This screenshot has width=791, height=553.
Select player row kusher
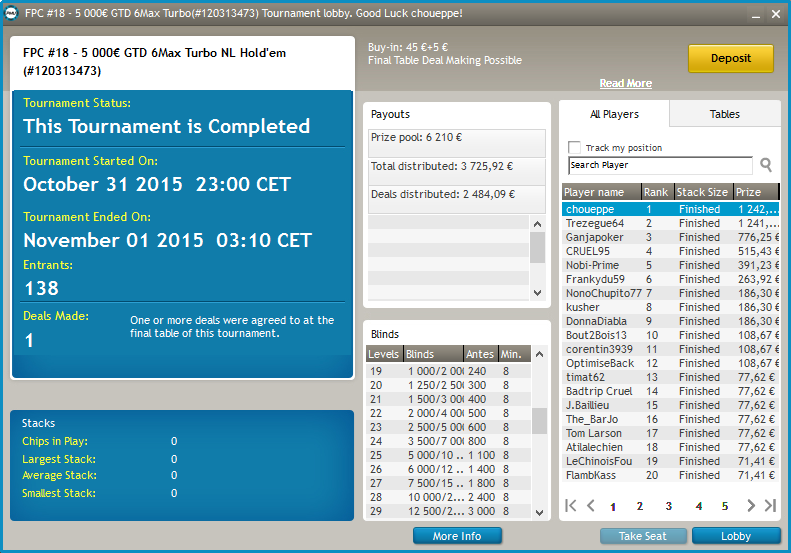[670, 307]
